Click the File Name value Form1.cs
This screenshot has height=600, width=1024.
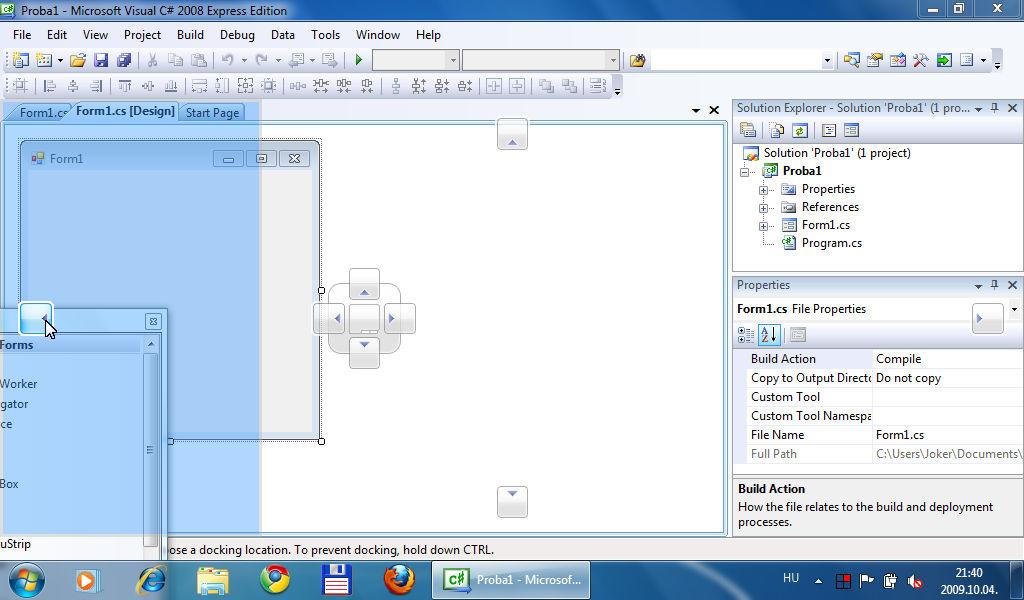[948, 435]
